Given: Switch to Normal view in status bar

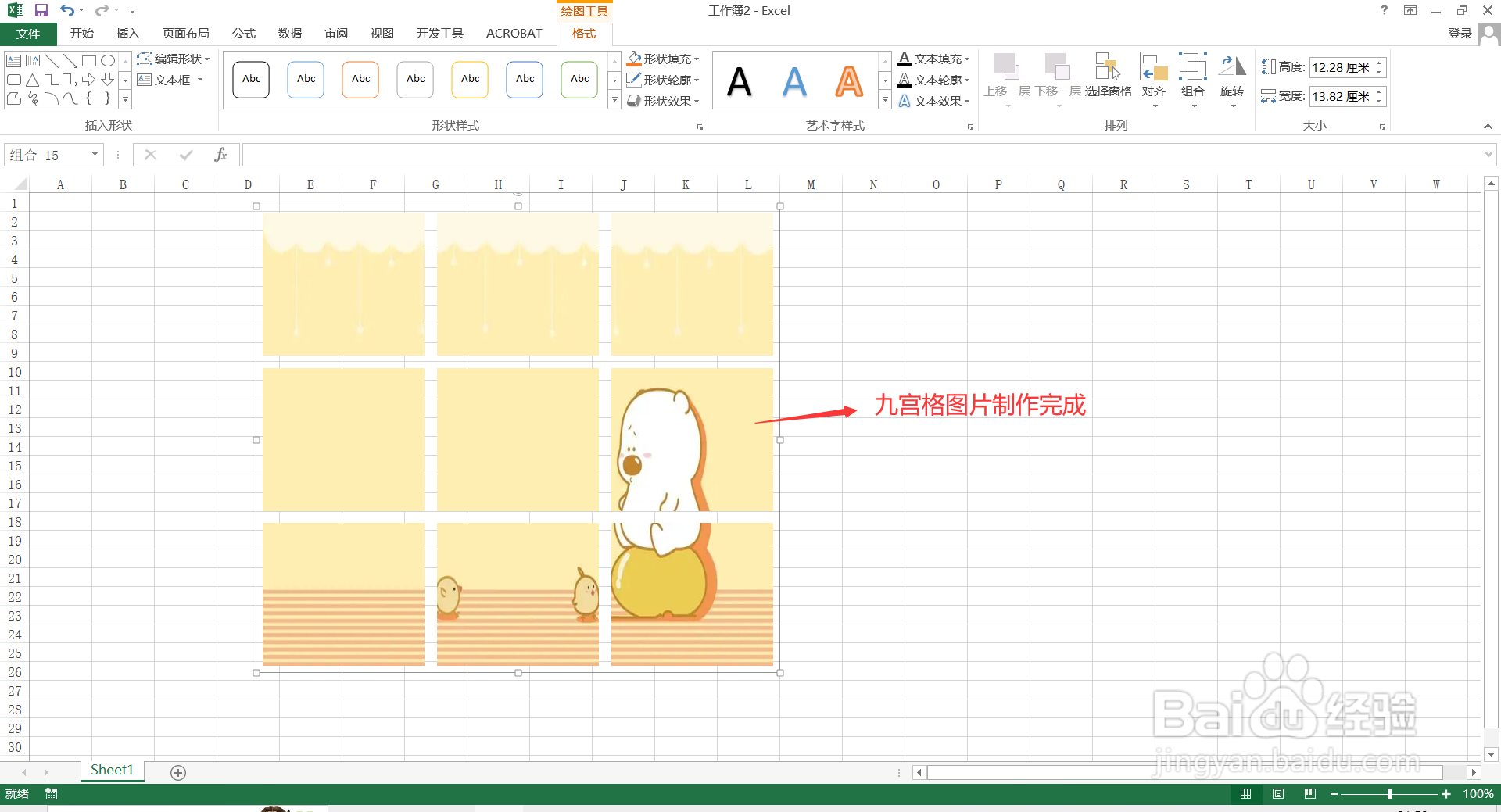Looking at the screenshot, I should (x=1245, y=794).
